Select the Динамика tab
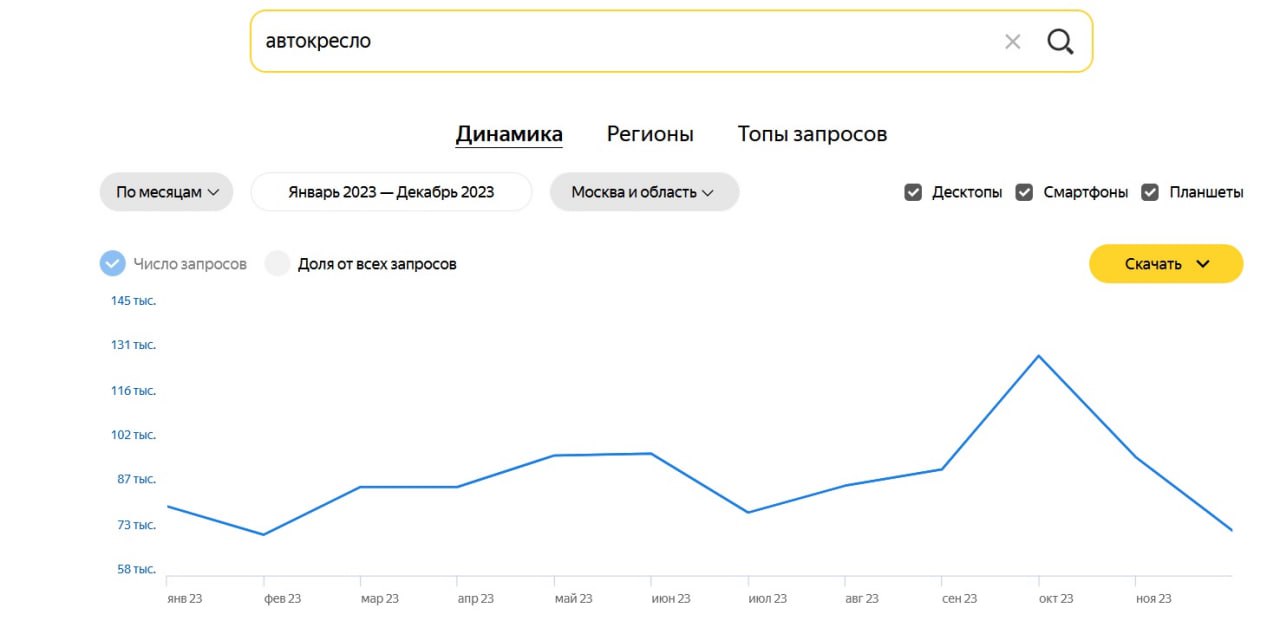Image resolution: width=1280 pixels, height=640 pixels. click(x=509, y=134)
